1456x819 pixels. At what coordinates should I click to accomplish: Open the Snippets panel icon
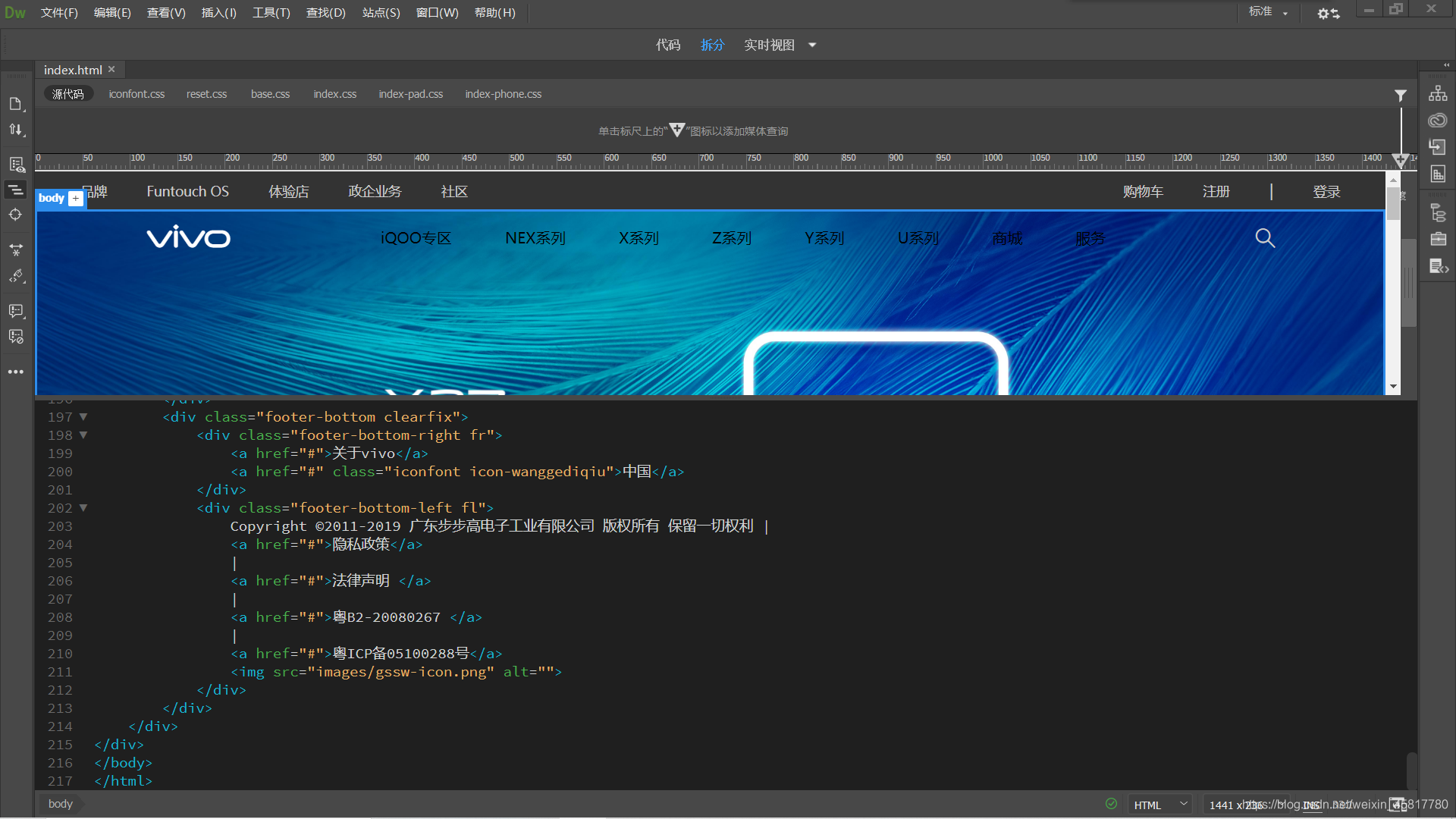1439,266
